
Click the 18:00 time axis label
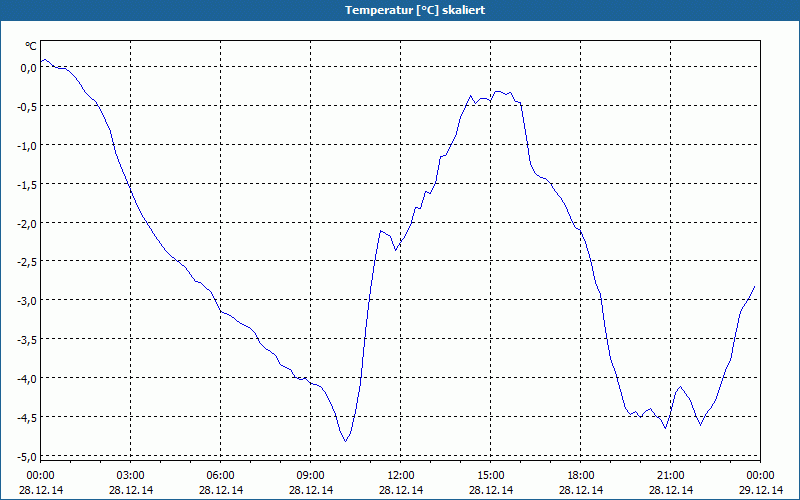[581, 476]
